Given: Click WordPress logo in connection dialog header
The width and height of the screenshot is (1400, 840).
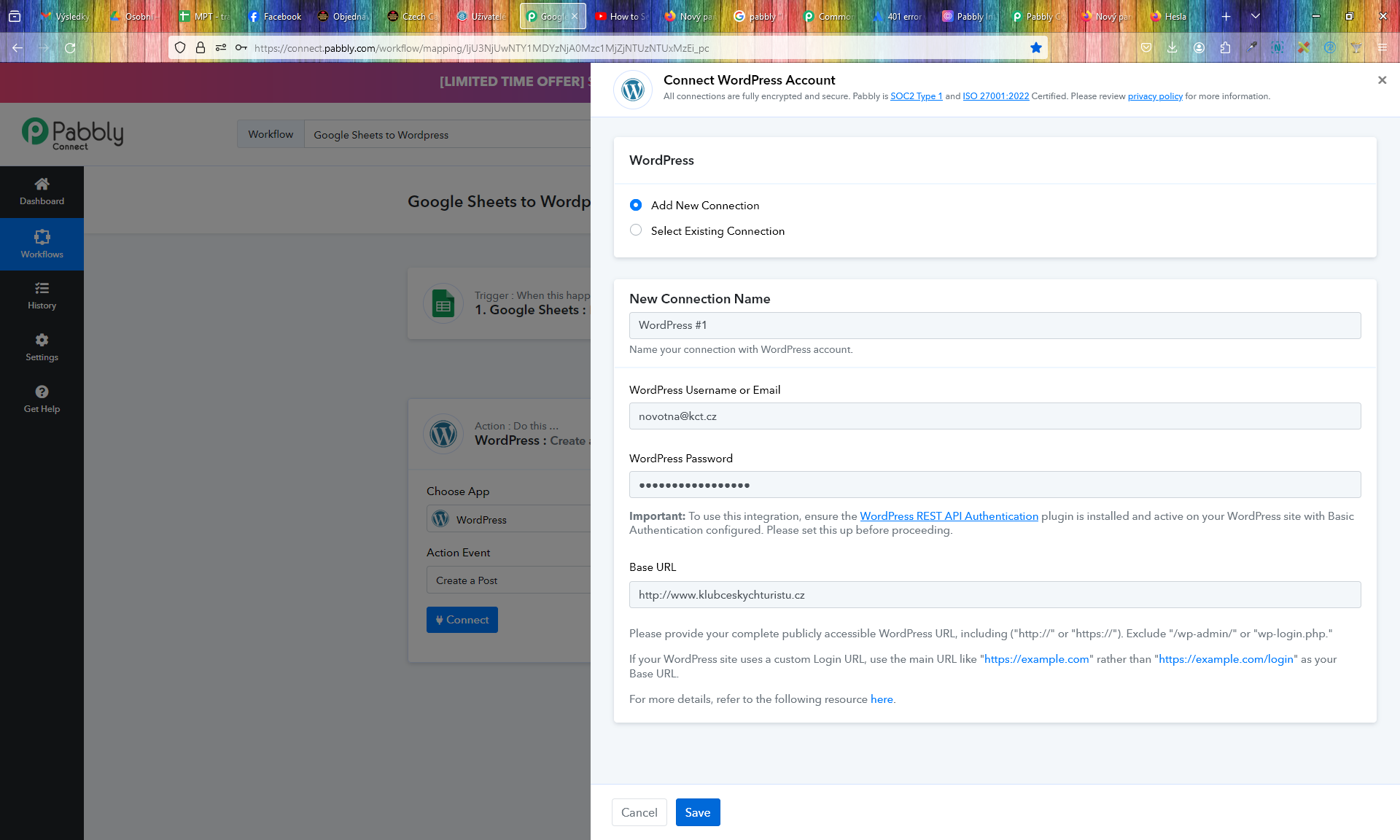Looking at the screenshot, I should click(x=633, y=90).
